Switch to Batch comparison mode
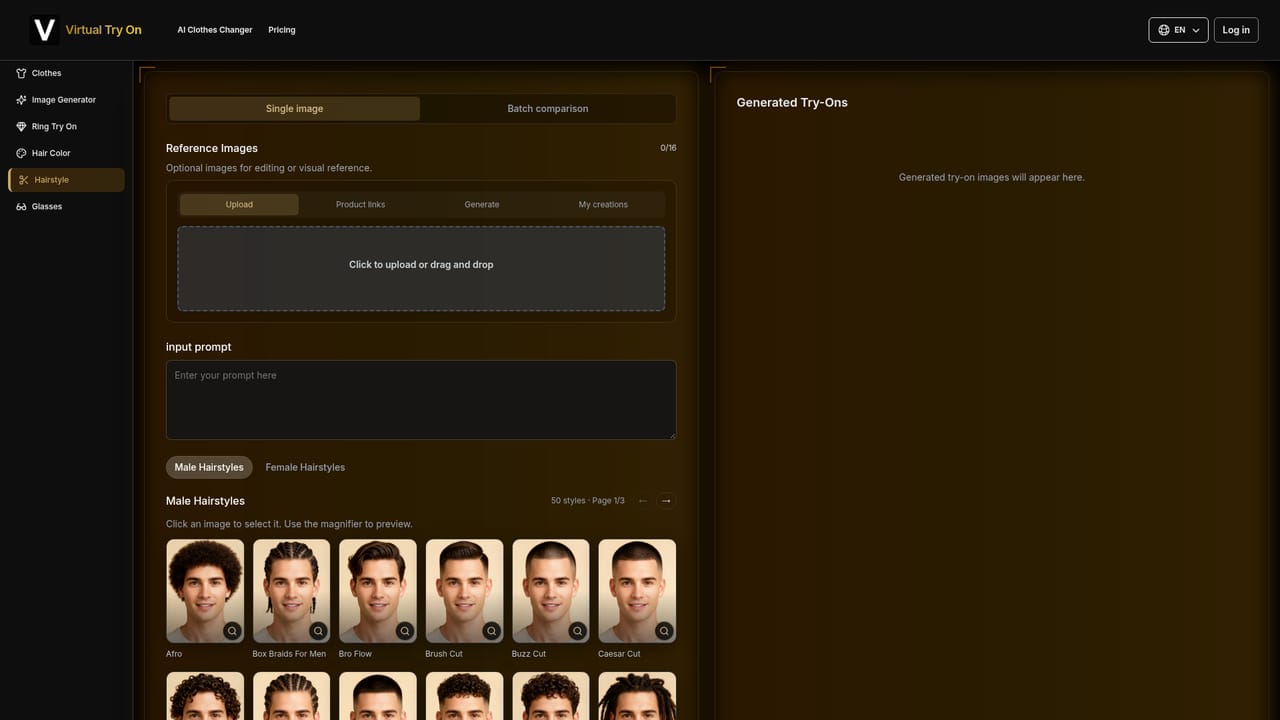The image size is (1280, 720). [548, 109]
